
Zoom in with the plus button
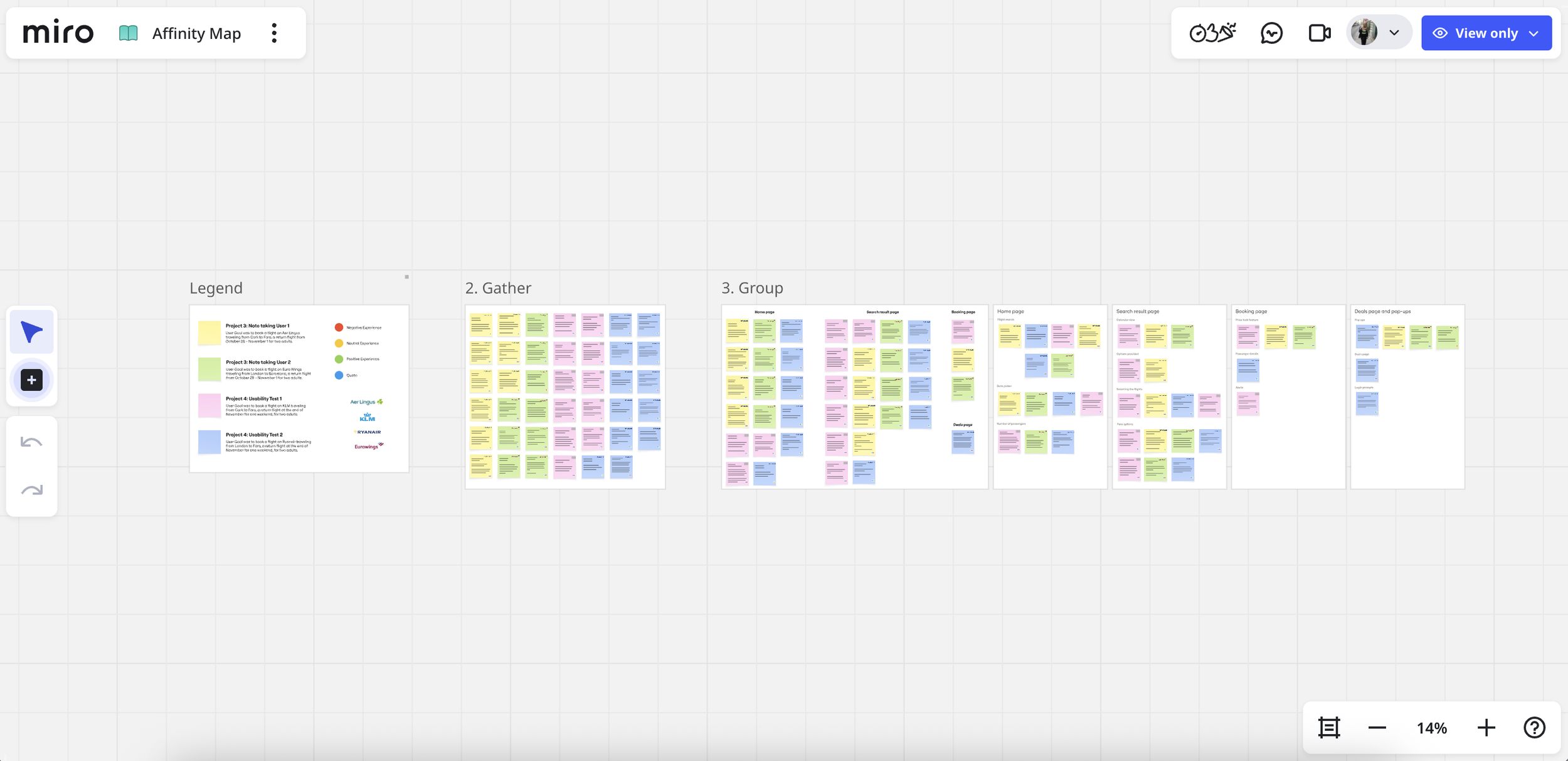(1486, 728)
